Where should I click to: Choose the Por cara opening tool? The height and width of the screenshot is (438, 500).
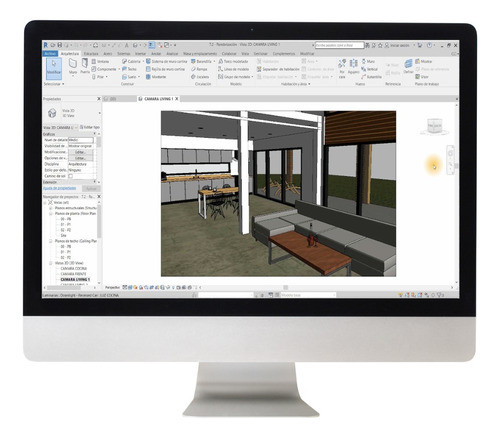click(342, 68)
